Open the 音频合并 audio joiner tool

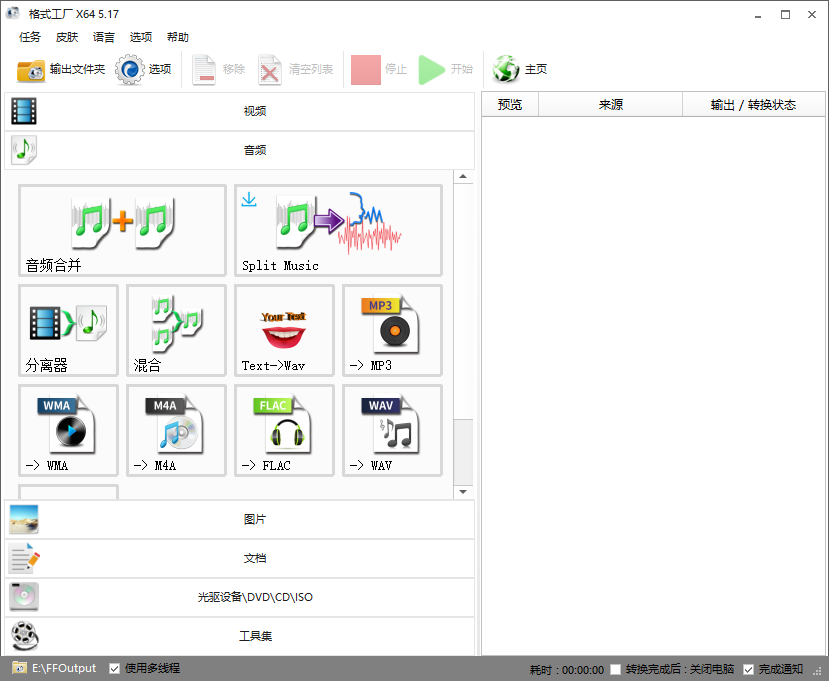coord(122,230)
